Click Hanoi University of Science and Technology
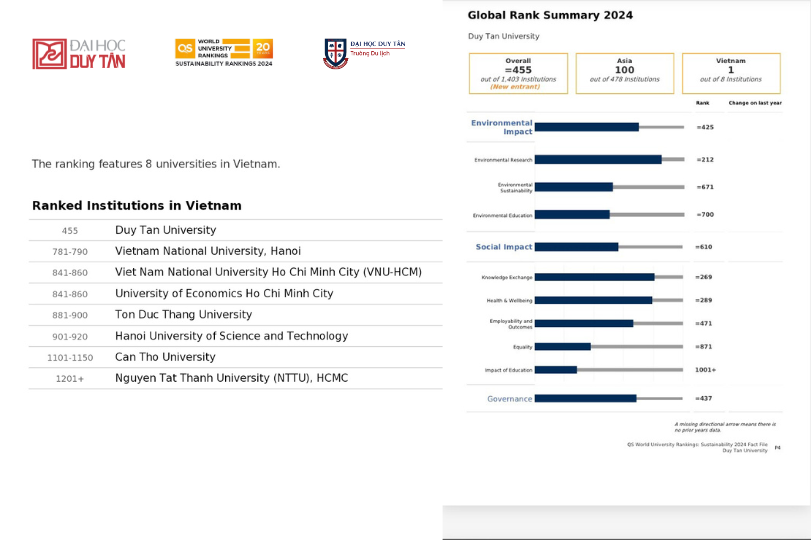The image size is (811, 540). pyautogui.click(x=231, y=336)
